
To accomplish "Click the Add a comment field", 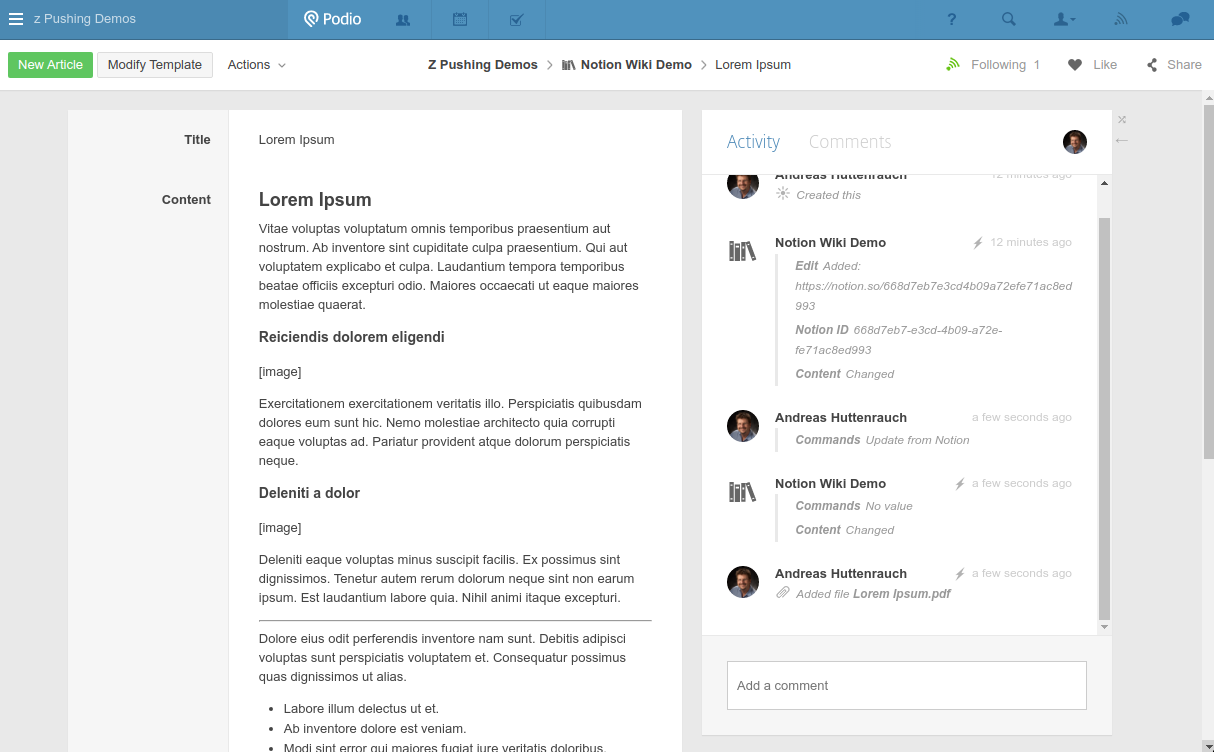I will click(906, 686).
